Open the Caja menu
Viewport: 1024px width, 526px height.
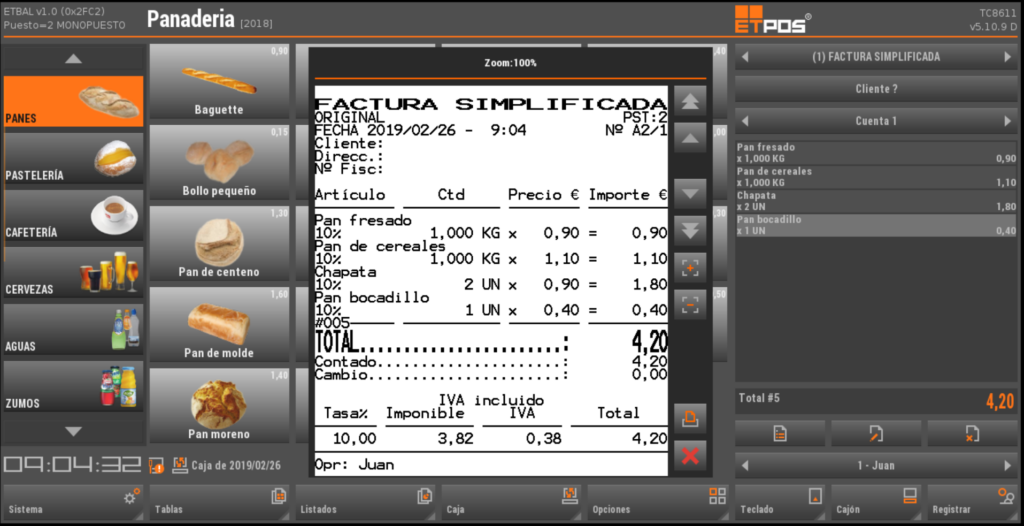click(x=511, y=502)
